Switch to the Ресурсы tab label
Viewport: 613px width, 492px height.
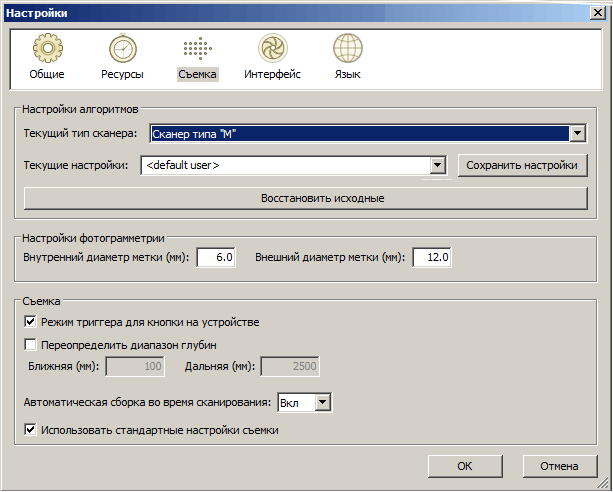coord(122,74)
